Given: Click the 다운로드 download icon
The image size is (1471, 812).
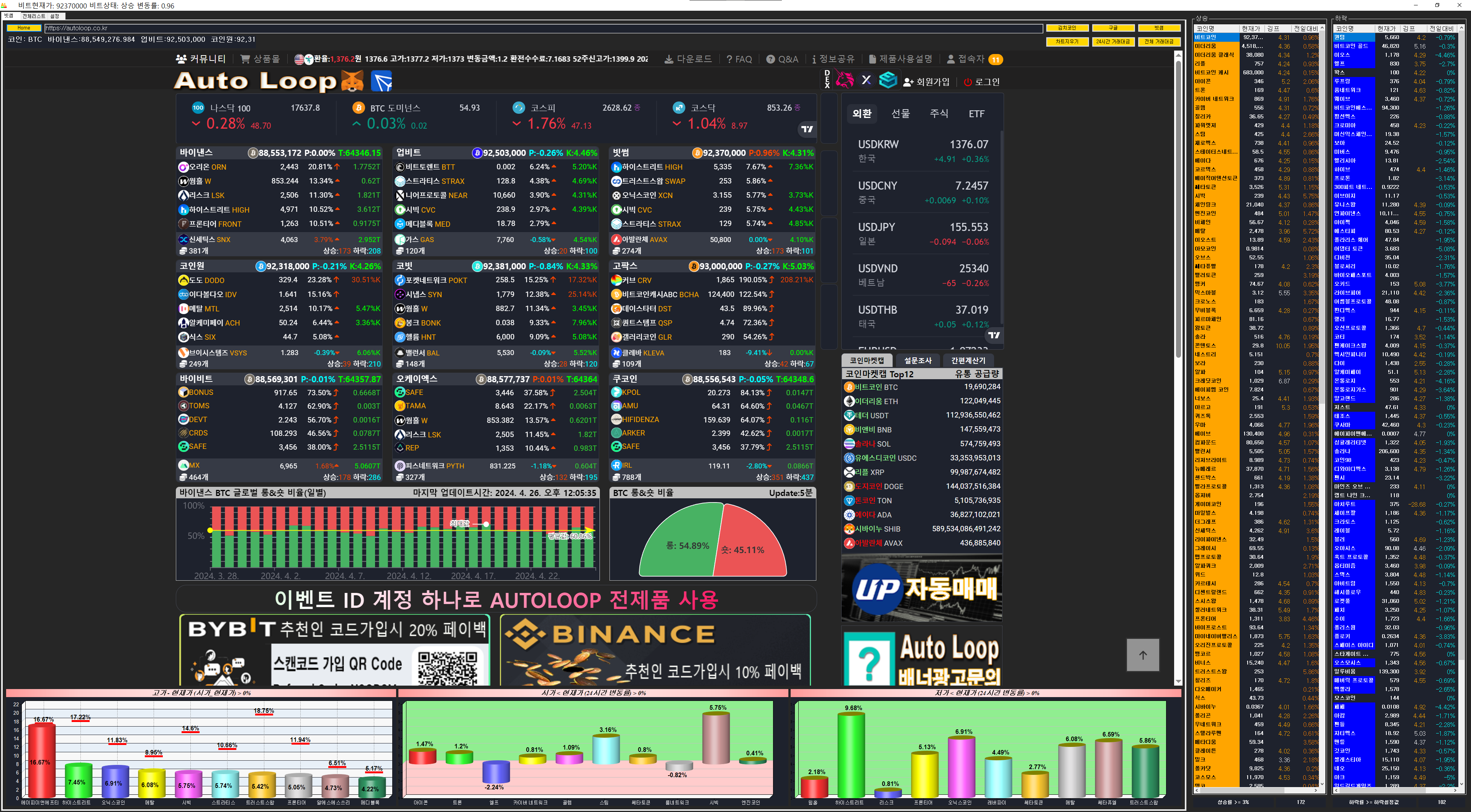Looking at the screenshot, I should [669, 59].
